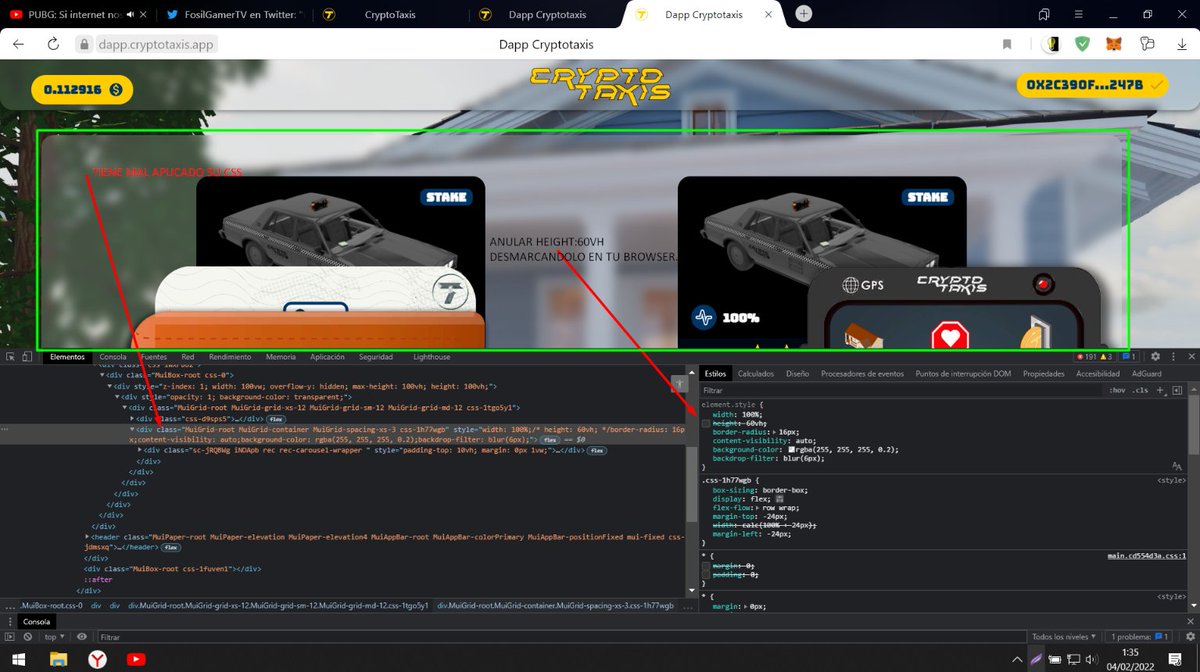This screenshot has width=1200, height=672.
Task: Click STAKE on the left taxi card
Action: tap(447, 197)
